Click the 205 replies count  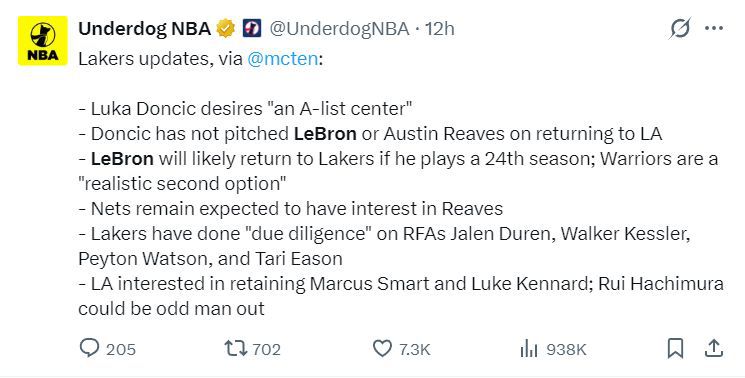point(121,350)
